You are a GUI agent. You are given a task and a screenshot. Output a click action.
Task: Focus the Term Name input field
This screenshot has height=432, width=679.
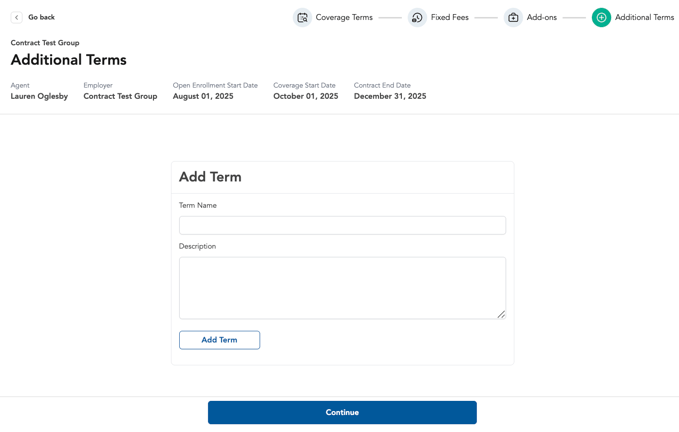[x=342, y=226]
